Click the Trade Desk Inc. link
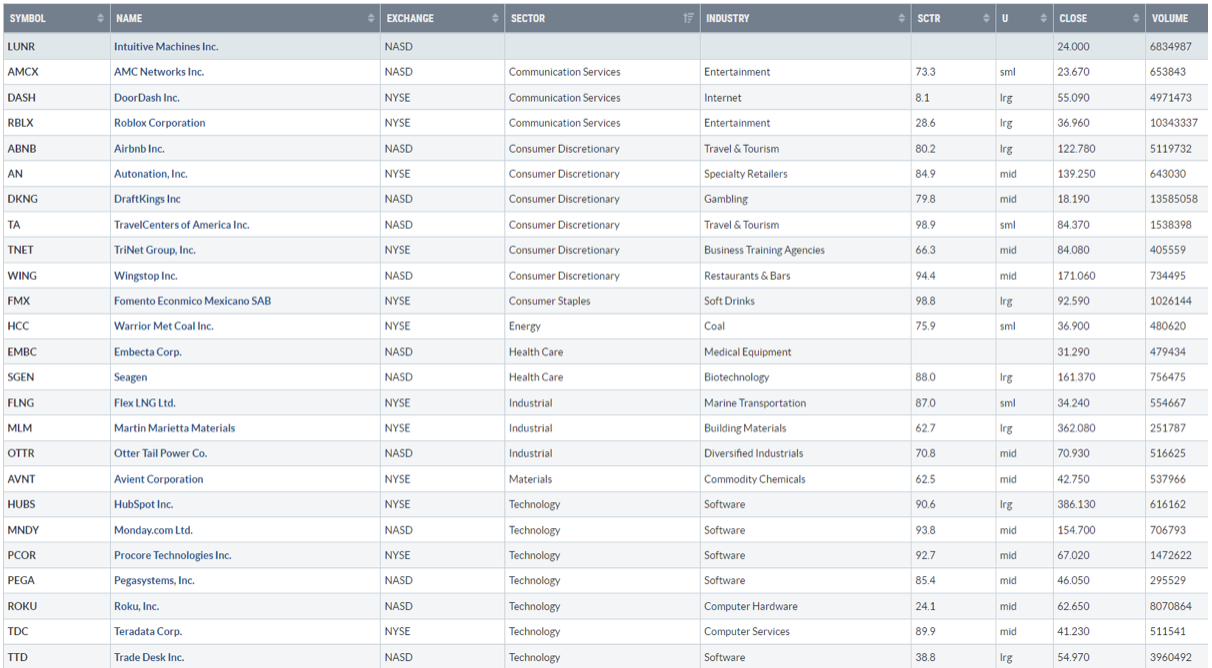This screenshot has width=1212, height=668. click(149, 657)
